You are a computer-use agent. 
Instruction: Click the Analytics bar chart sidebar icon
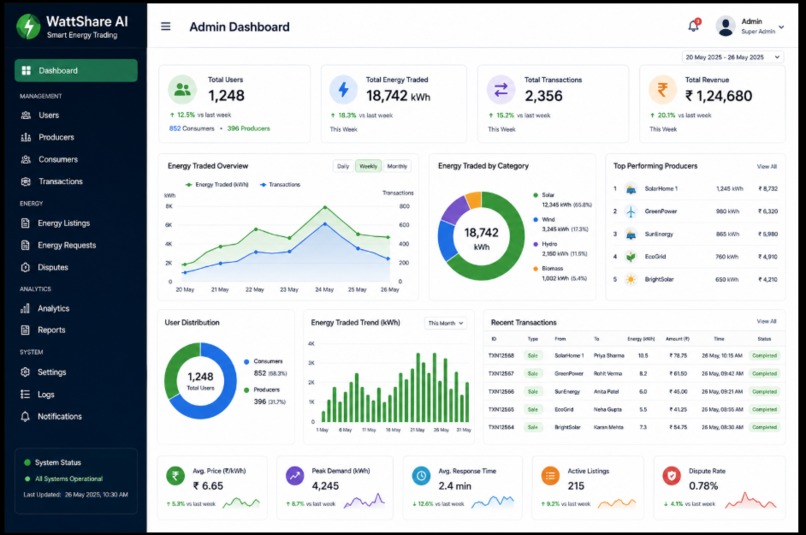click(x=25, y=308)
